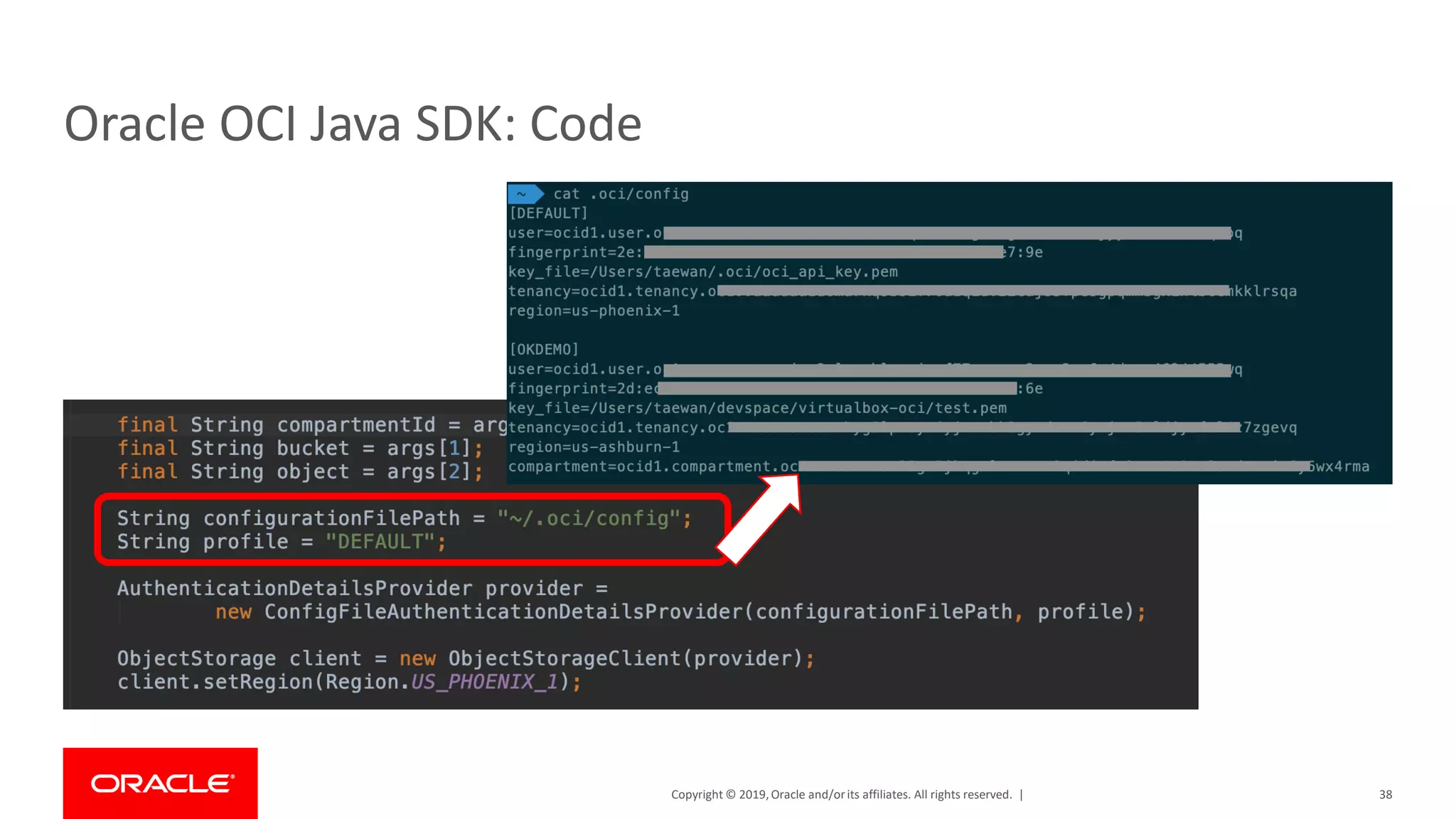The width and height of the screenshot is (1456, 819).
Task: Click the ConfigFileAuthenticationDetailsProvider constructor line
Action: click(680, 612)
